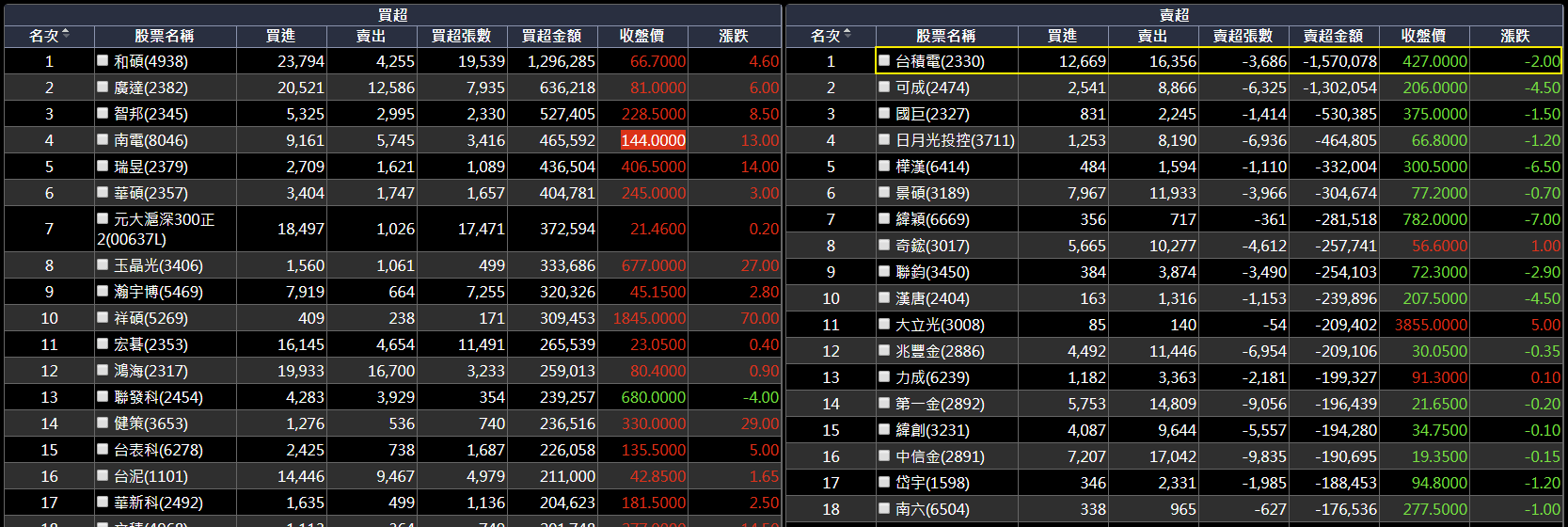Click the highlighted 144.0000 closing price of 南電
This screenshot has width=1568, height=527.
653,140
